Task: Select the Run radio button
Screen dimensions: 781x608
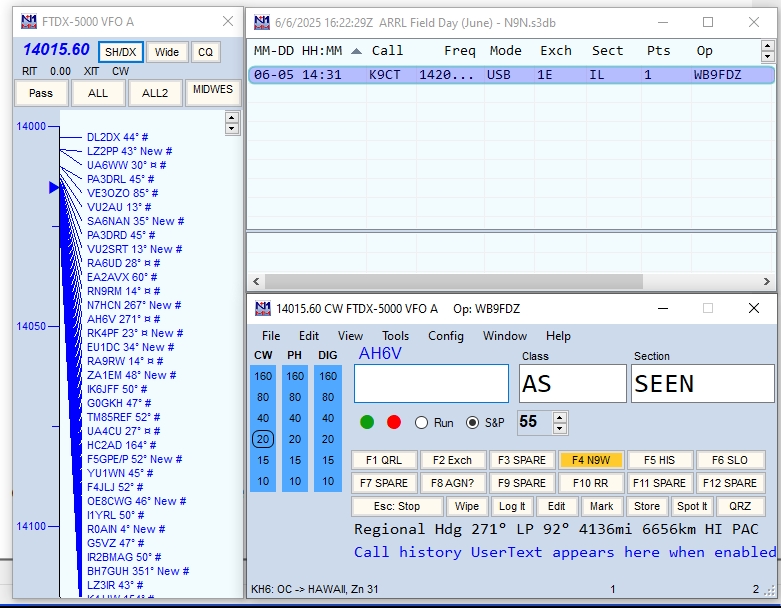Action: [421, 423]
